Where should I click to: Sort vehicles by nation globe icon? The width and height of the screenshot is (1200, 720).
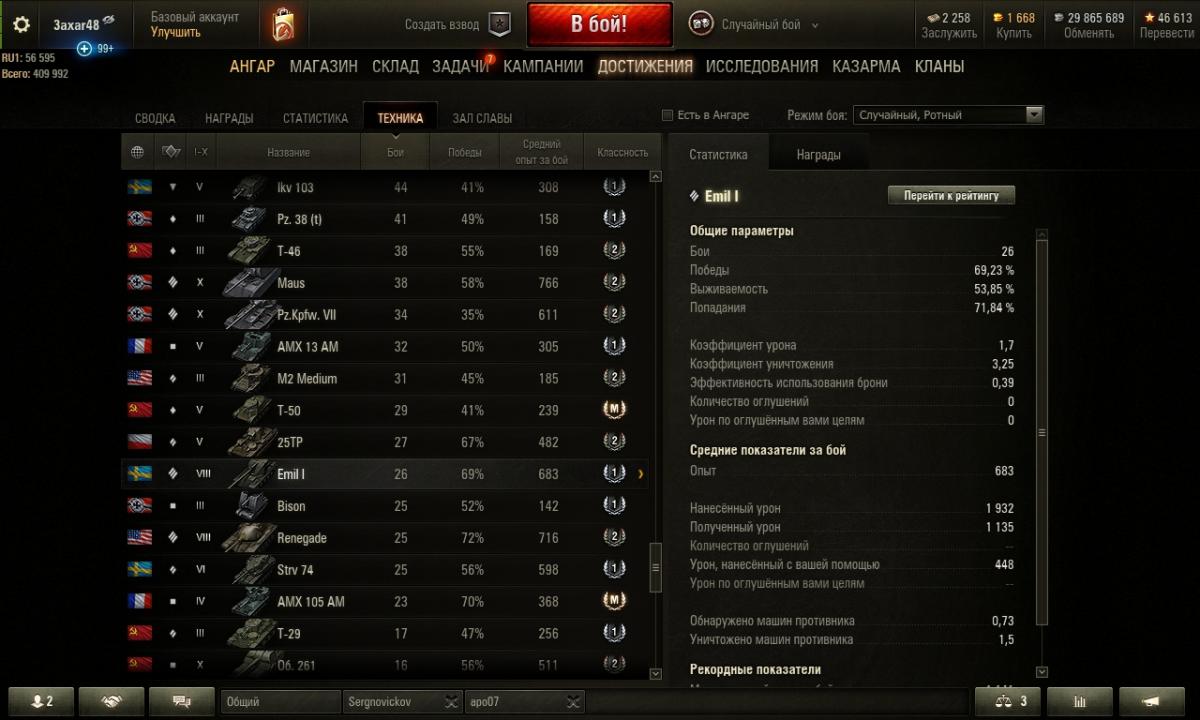(138, 152)
